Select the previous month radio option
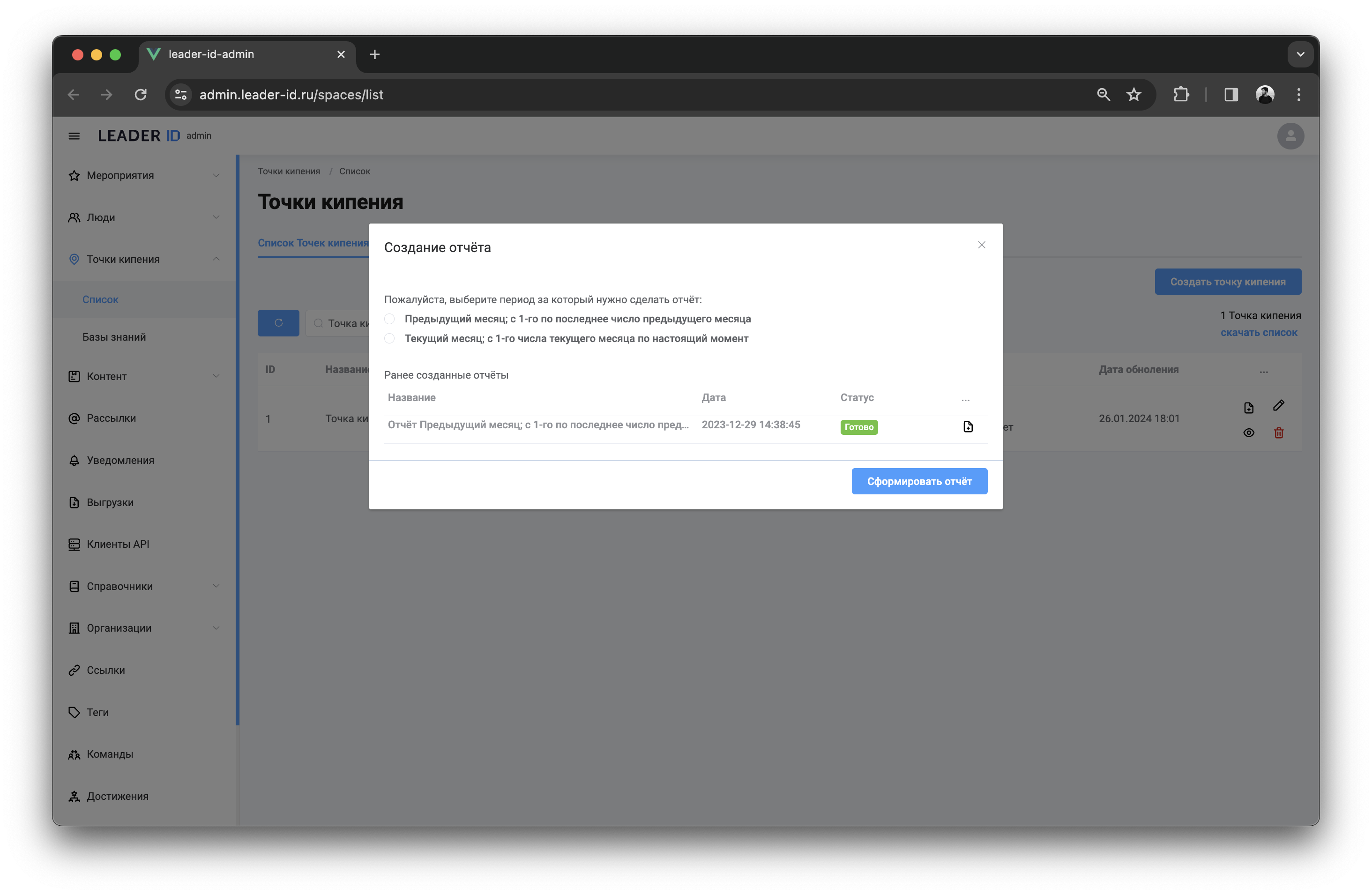This screenshot has height=895, width=1372. (x=390, y=319)
